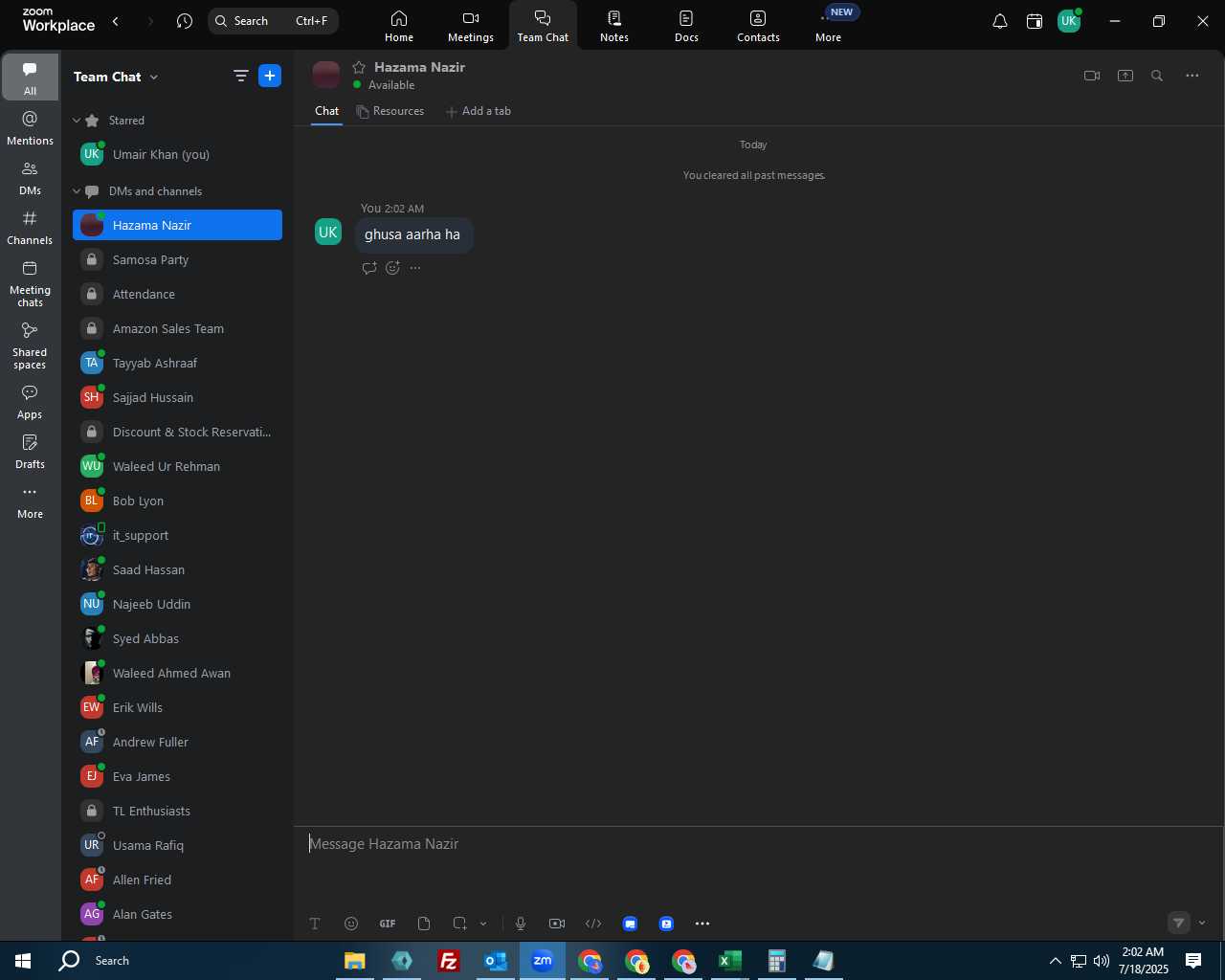Open more options menu in chat header
Screen dimensions: 1225x980
point(1192,76)
